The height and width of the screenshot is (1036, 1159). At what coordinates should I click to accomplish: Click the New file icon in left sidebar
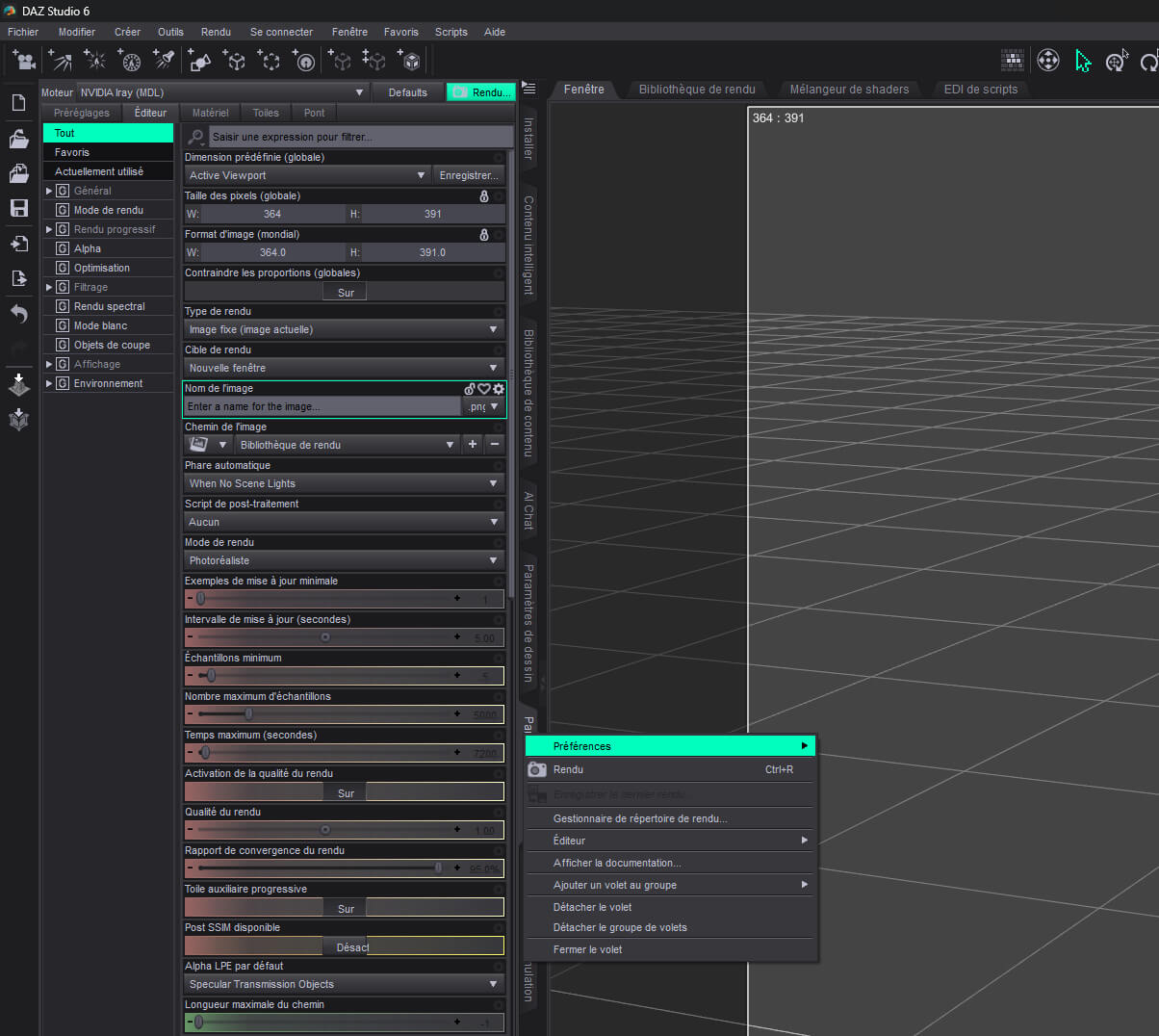pyautogui.click(x=18, y=103)
